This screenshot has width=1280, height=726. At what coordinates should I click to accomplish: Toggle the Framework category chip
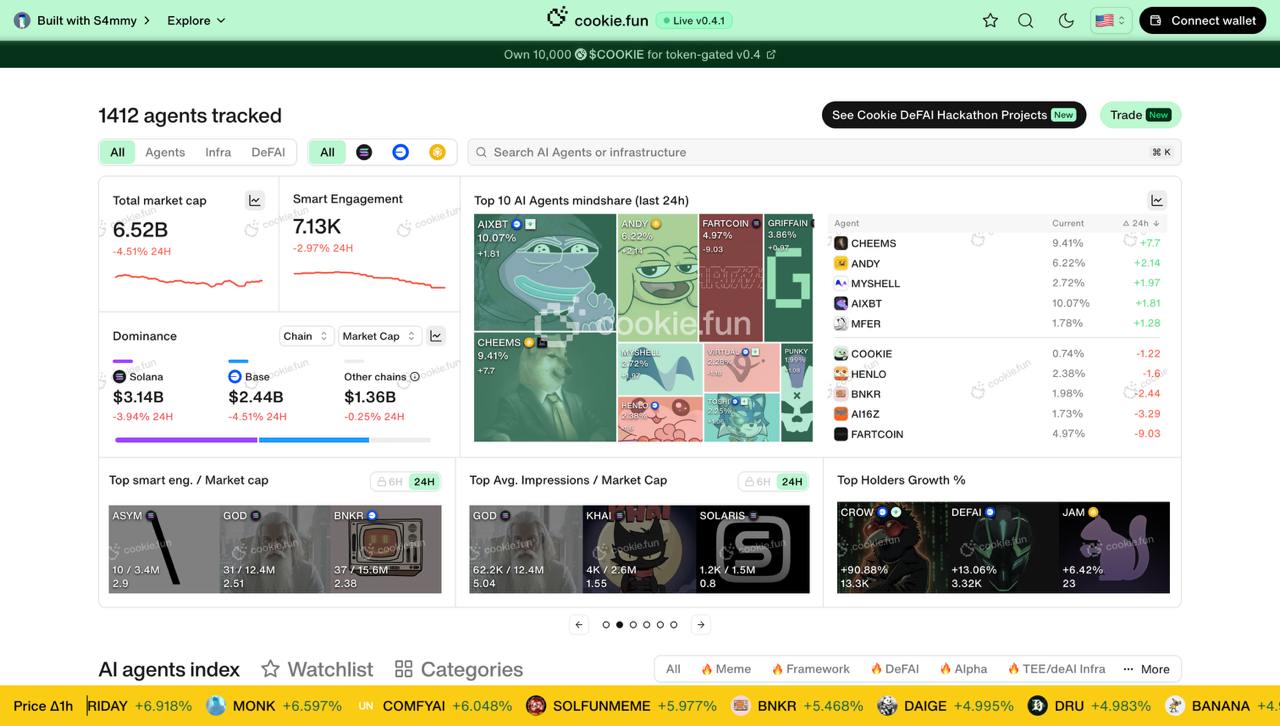(x=811, y=669)
